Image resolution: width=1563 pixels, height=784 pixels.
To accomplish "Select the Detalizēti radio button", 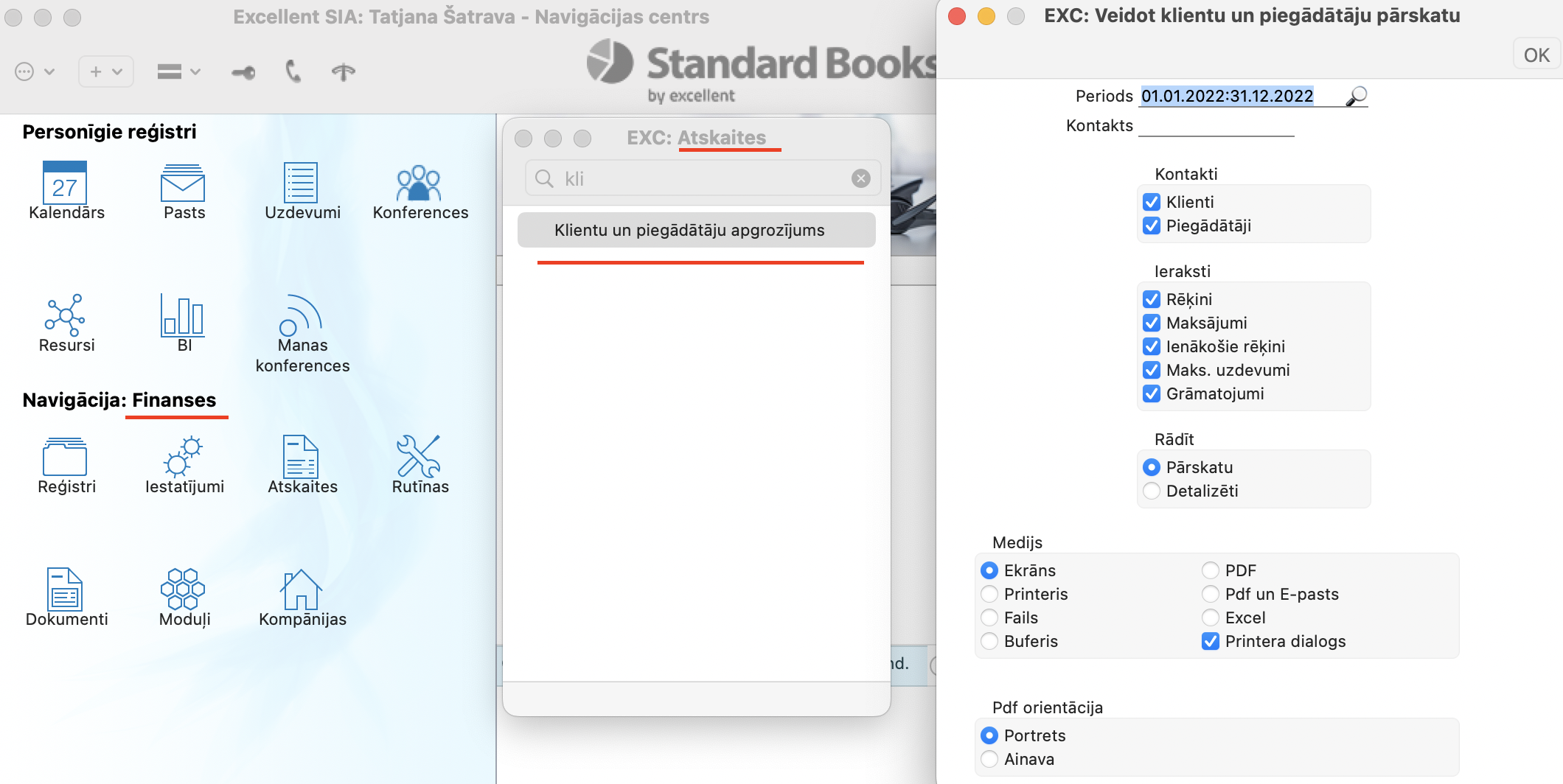I will coord(1152,491).
